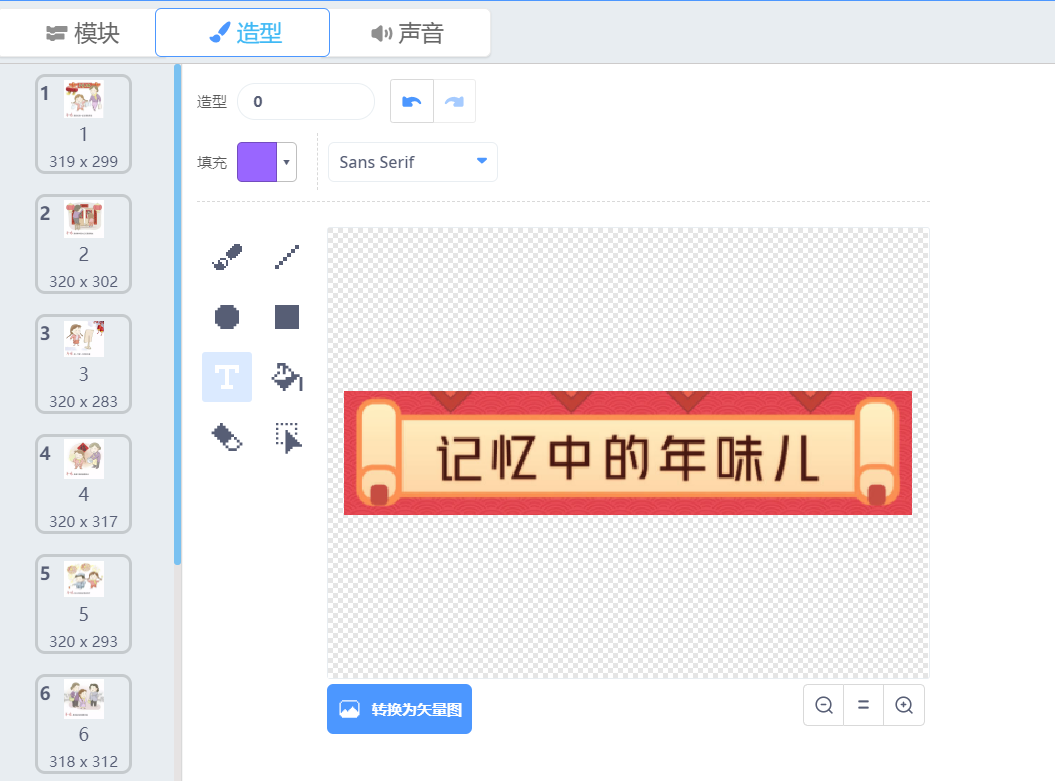Screen dimensions: 1055x781
Task: Click the redo arrow button
Action: [454, 101]
